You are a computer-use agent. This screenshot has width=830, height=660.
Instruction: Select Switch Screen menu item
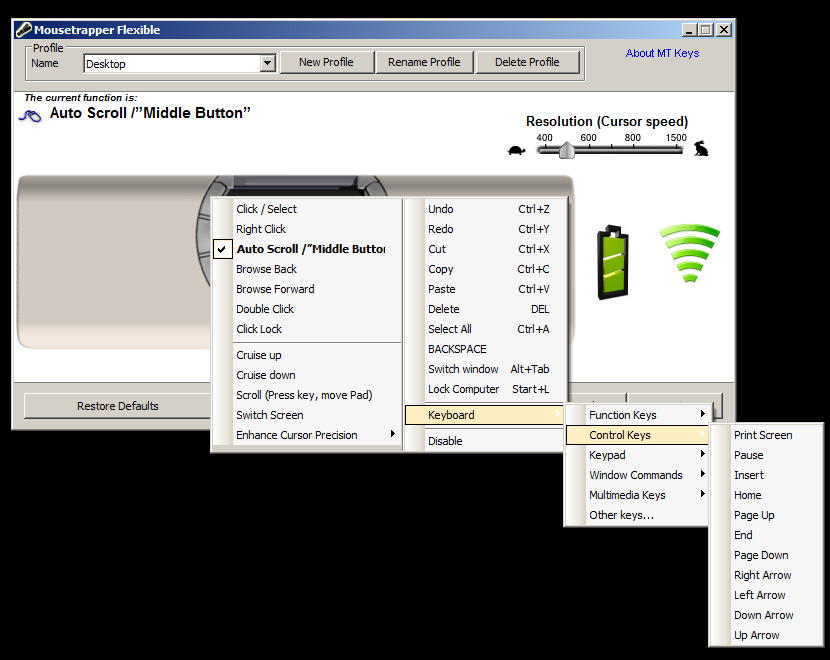(x=307, y=415)
